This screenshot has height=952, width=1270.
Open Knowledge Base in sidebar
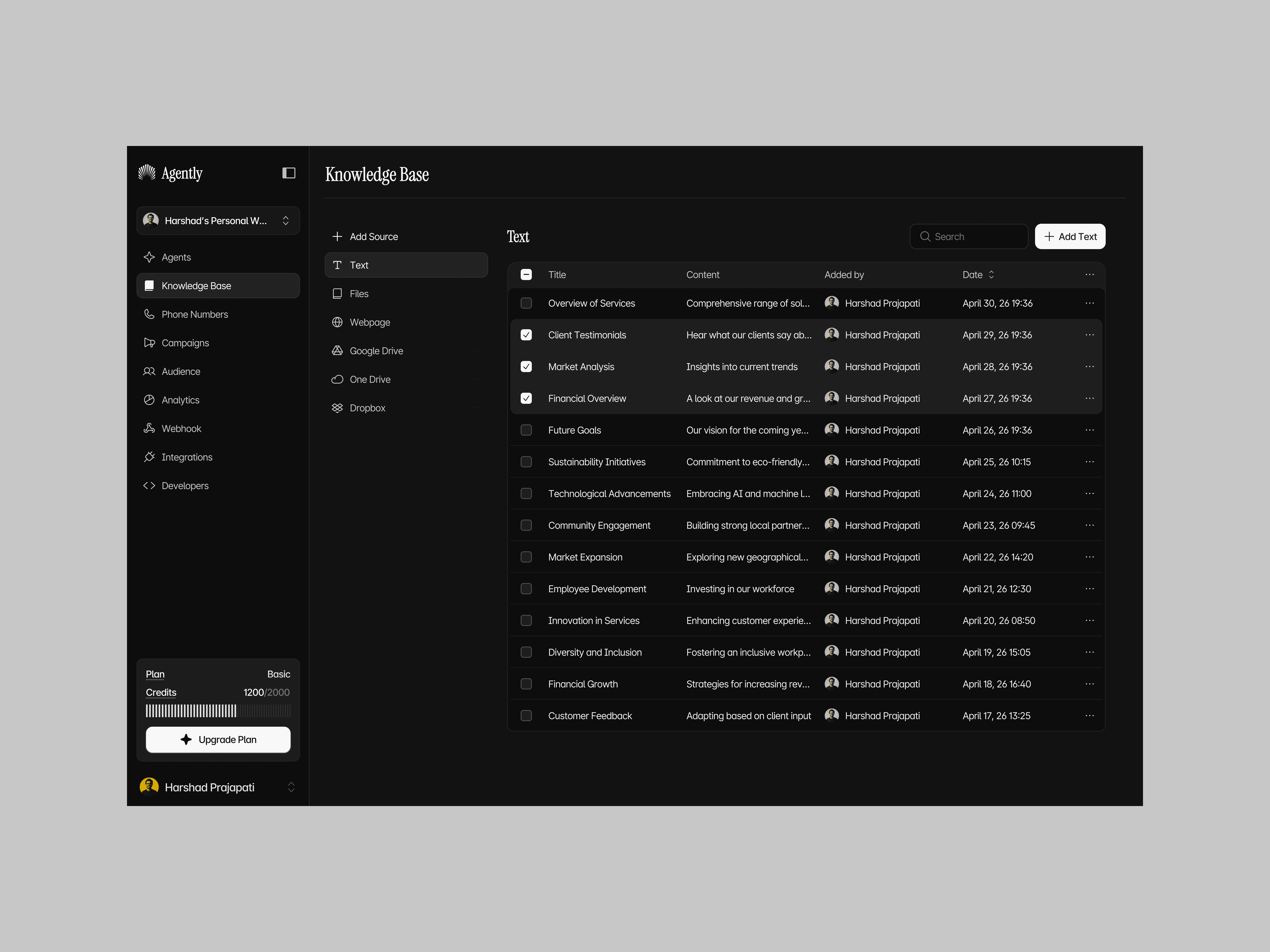coord(218,286)
